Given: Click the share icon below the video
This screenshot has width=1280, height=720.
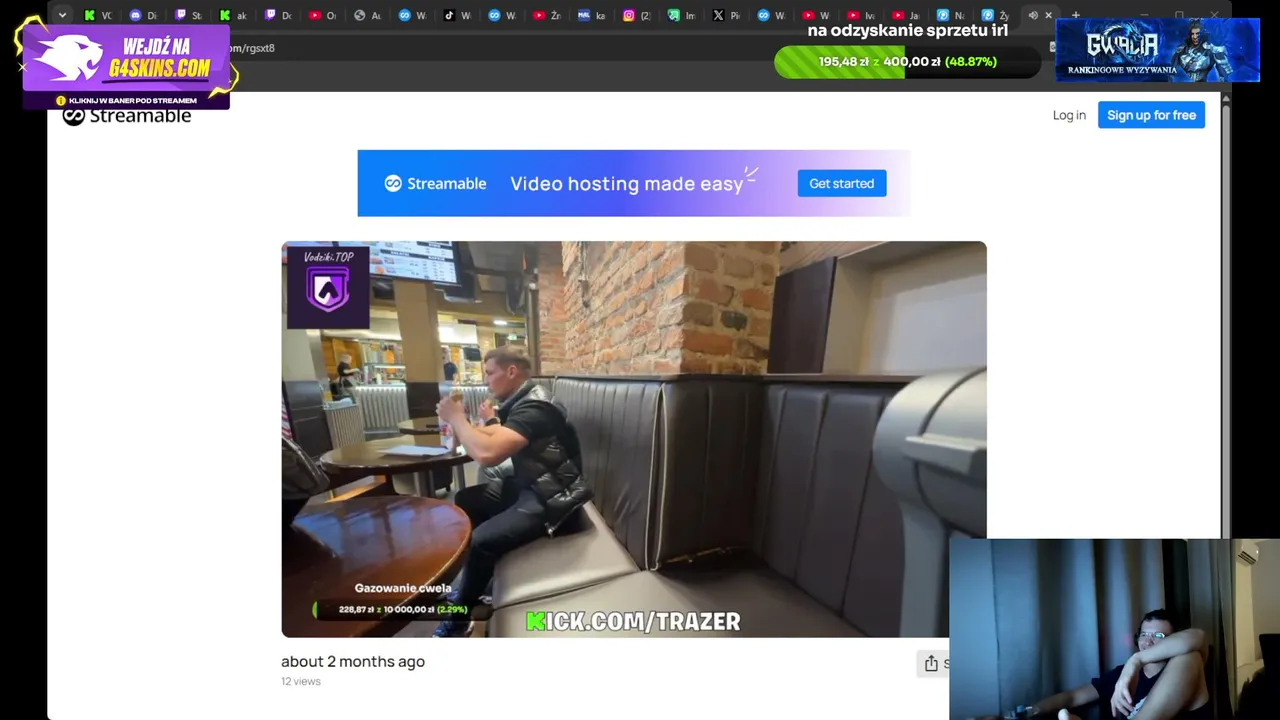Looking at the screenshot, I should [931, 663].
